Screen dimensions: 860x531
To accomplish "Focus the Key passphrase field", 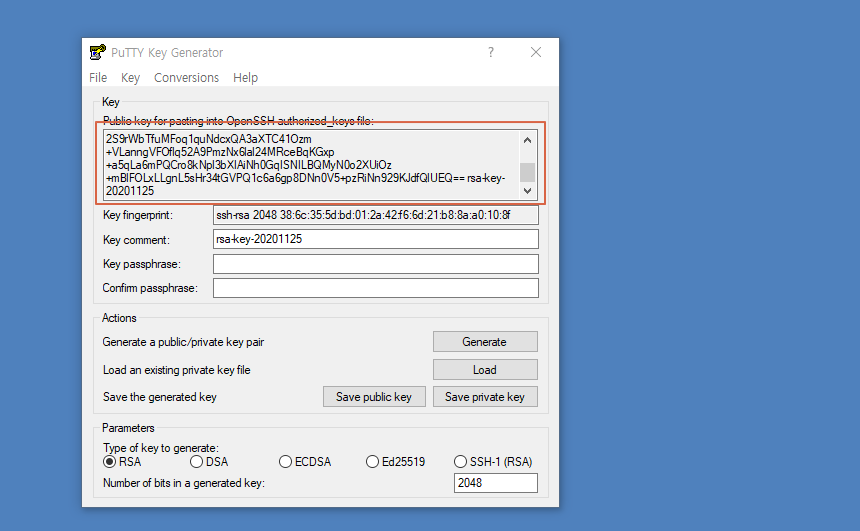I will [x=376, y=264].
